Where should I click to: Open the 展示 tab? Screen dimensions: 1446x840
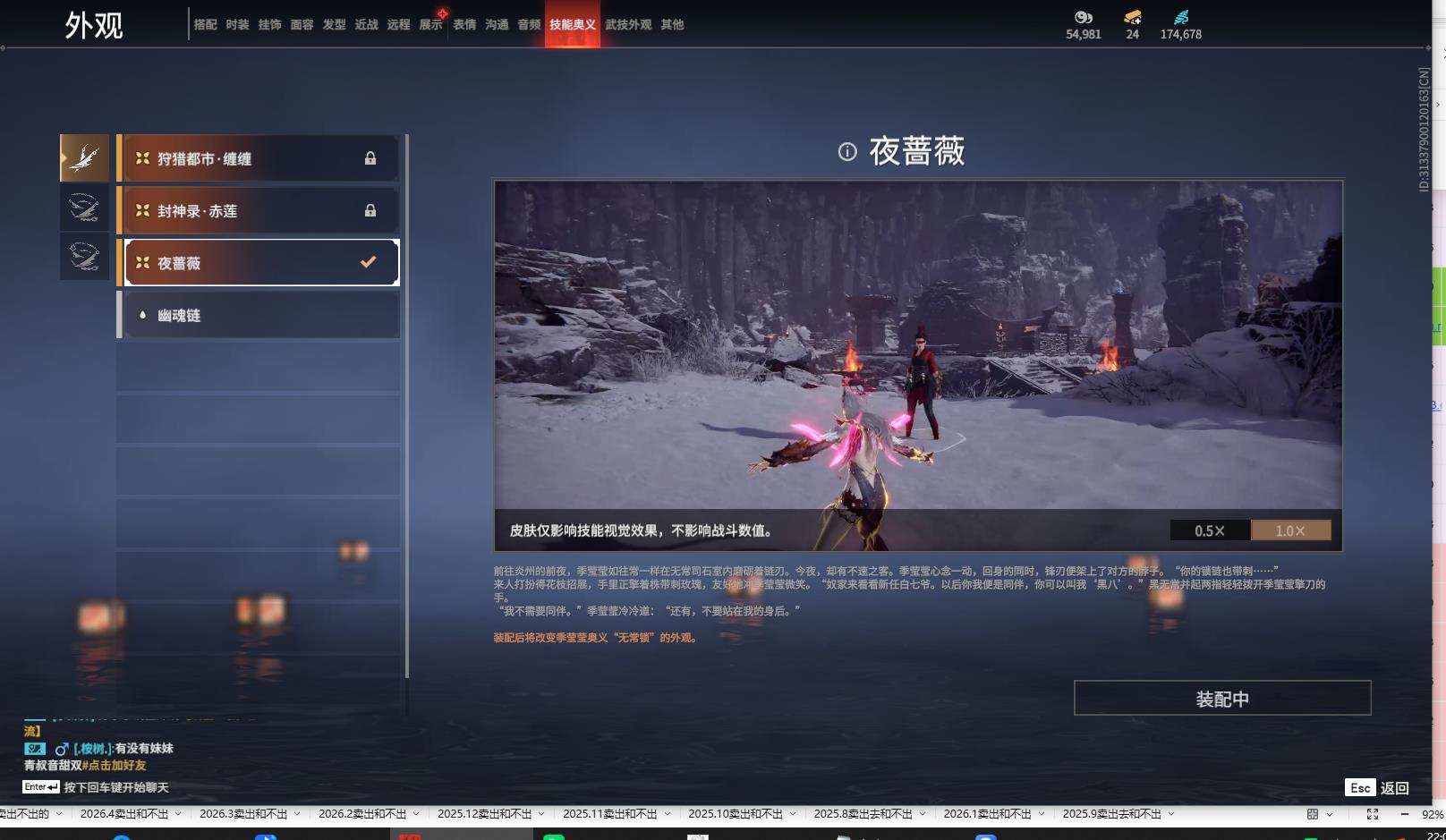click(430, 25)
